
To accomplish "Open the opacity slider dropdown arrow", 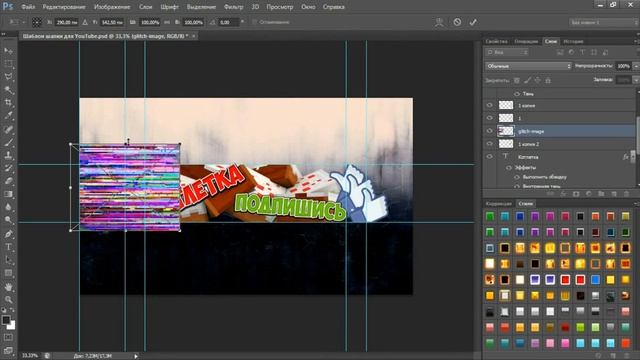I will tap(636, 66).
